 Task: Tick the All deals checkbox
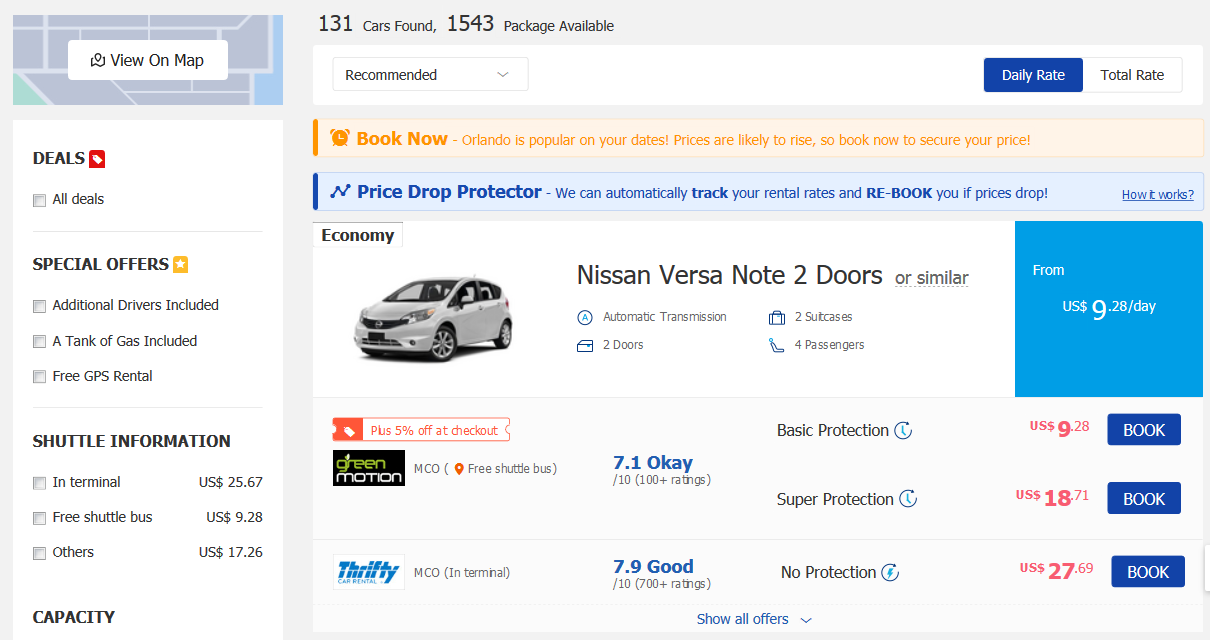tap(40, 200)
